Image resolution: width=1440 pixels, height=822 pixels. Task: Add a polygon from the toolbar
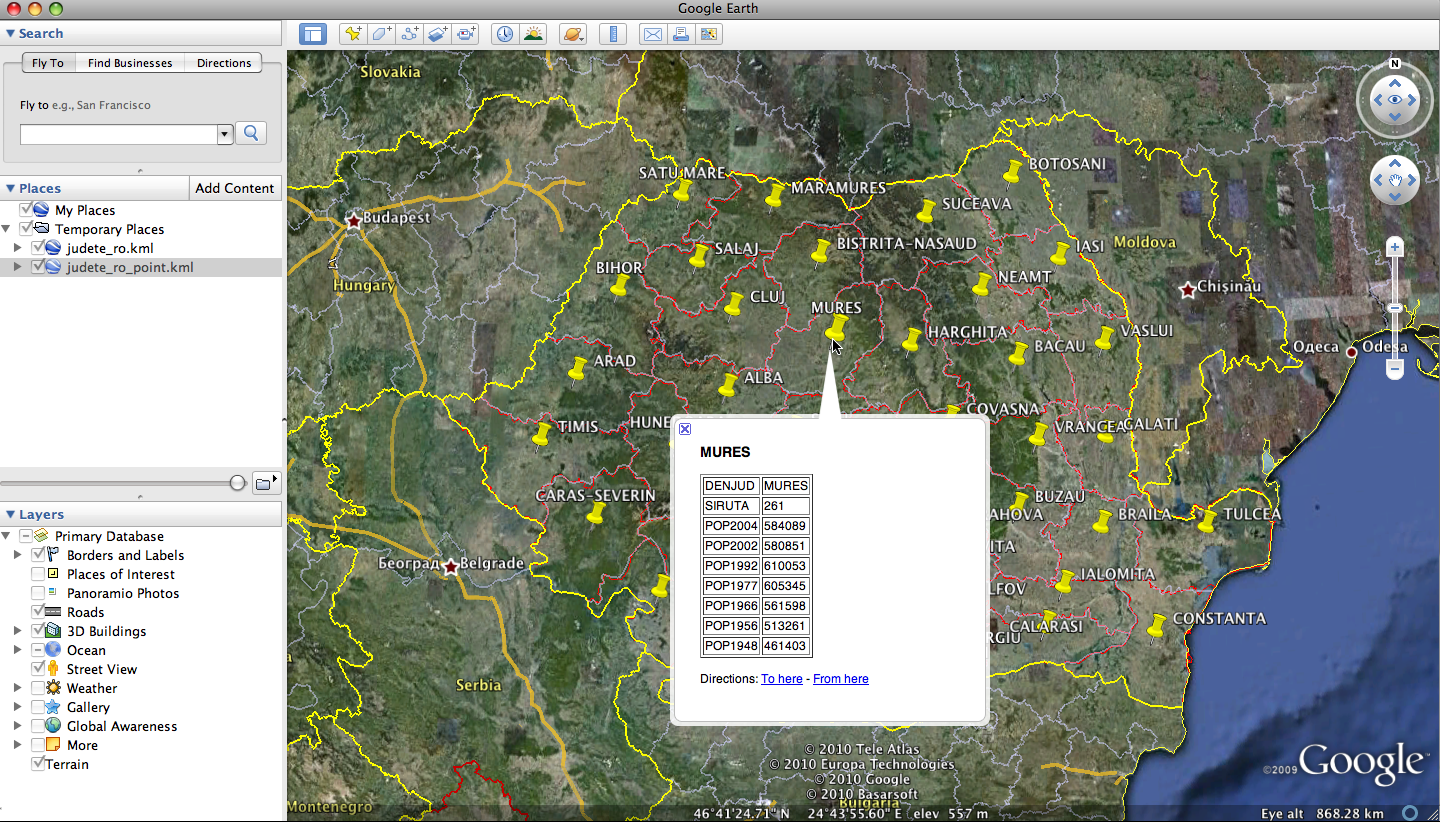pyautogui.click(x=381, y=34)
